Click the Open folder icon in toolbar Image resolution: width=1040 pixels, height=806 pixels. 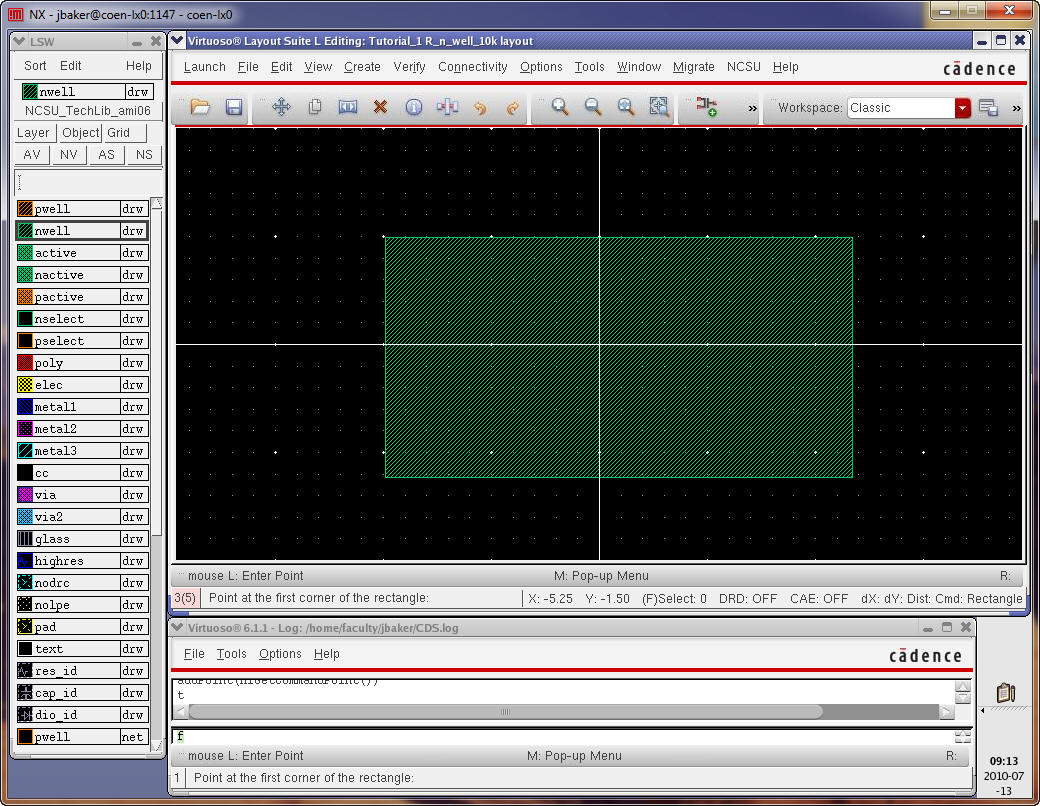[x=200, y=107]
